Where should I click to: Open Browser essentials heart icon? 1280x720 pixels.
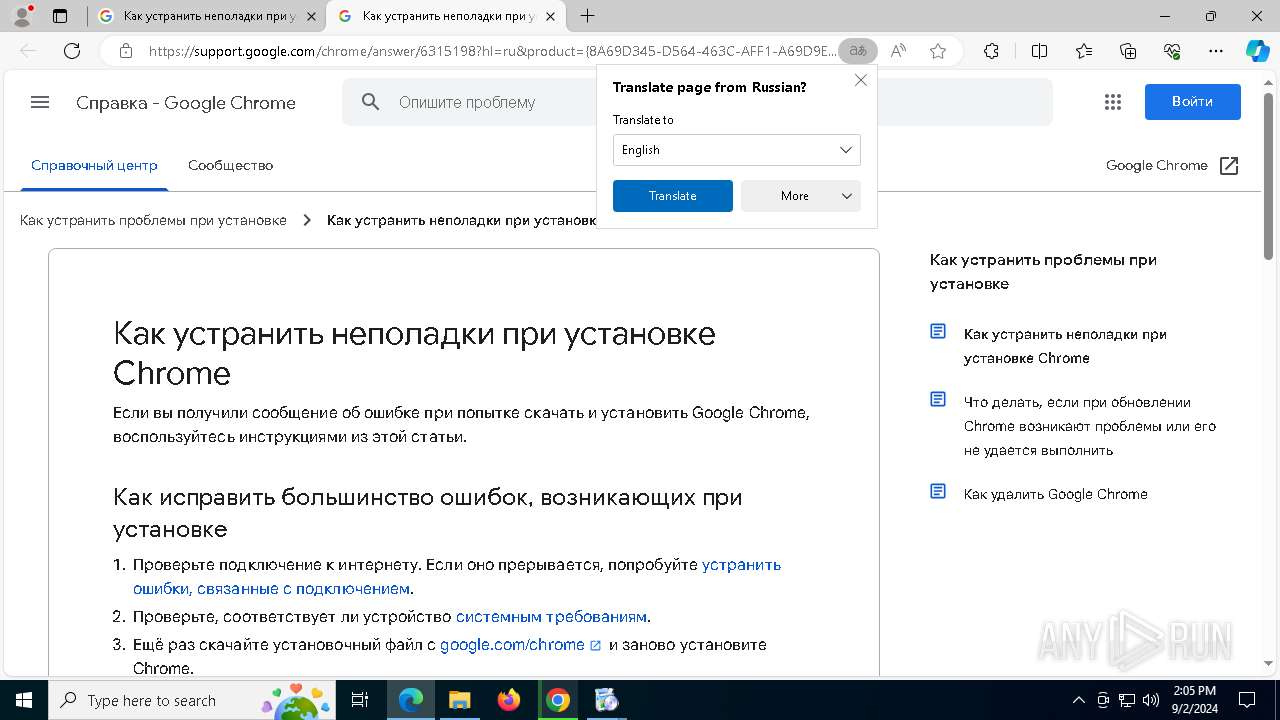tap(1172, 51)
